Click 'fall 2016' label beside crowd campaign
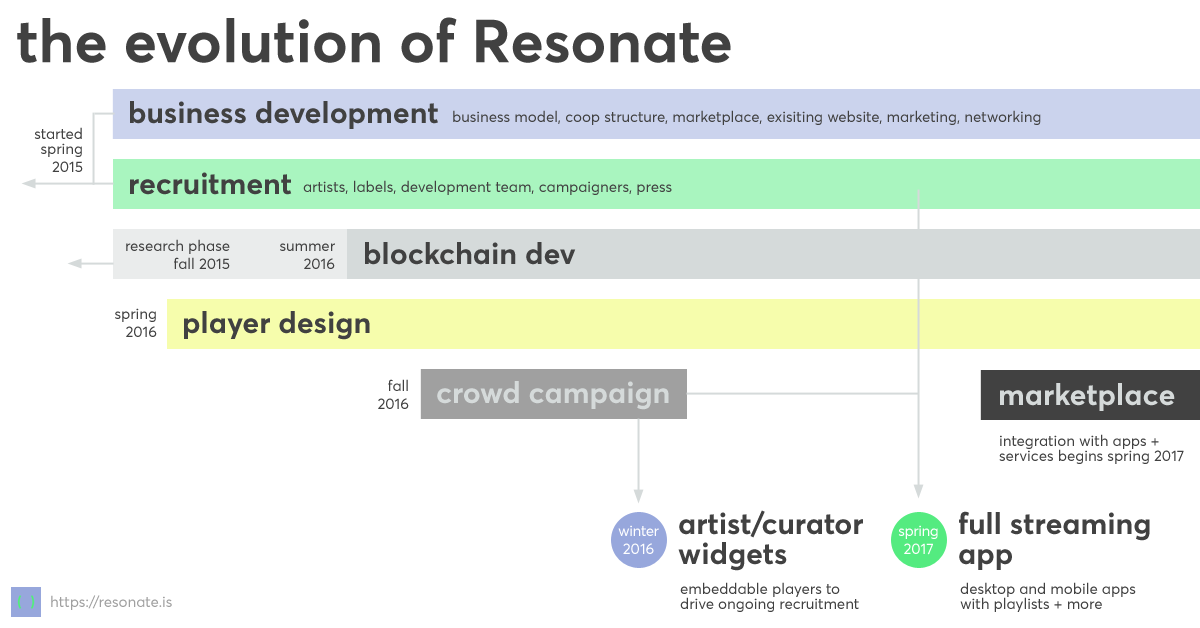1200x628 pixels. (x=393, y=395)
